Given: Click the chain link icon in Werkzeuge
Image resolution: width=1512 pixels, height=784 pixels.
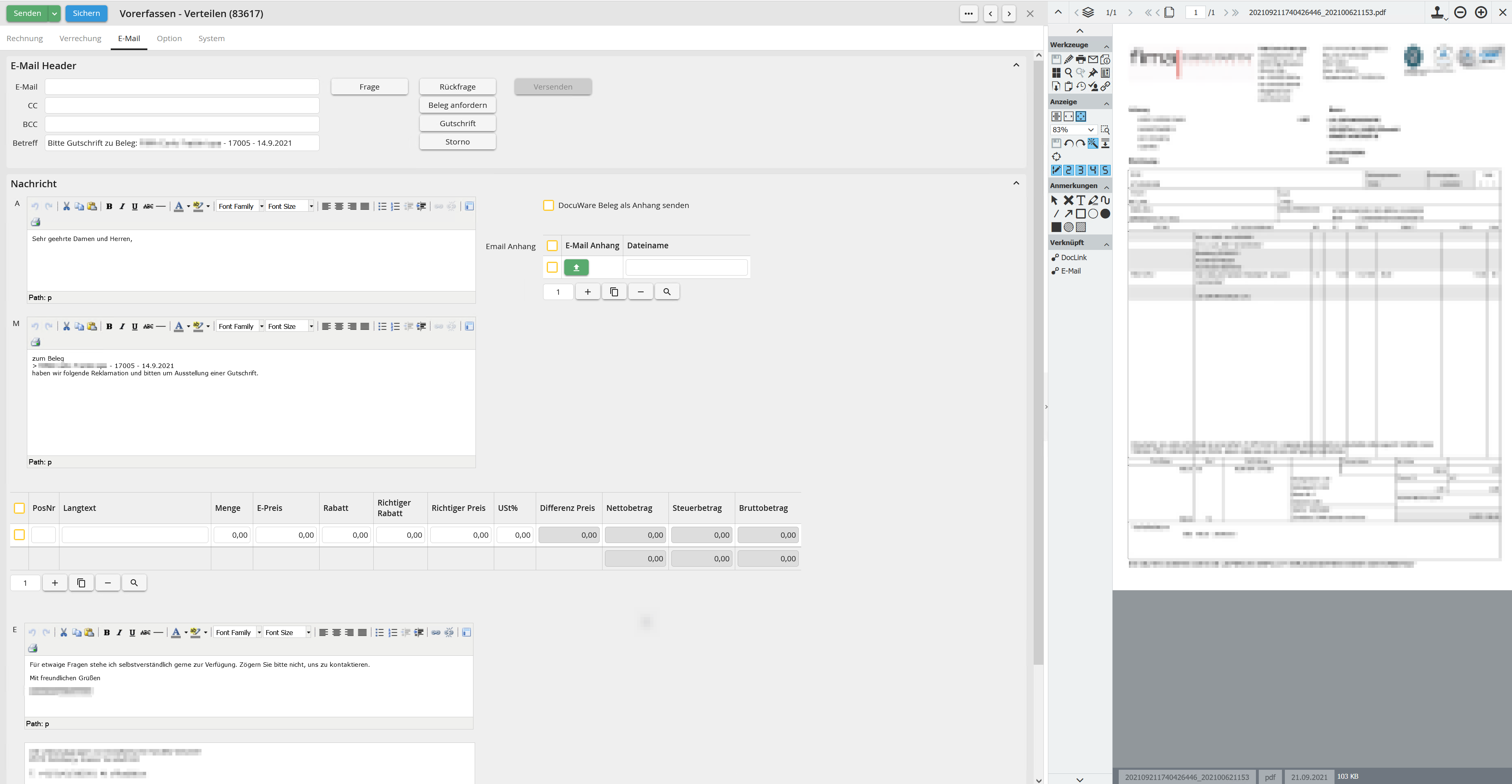Looking at the screenshot, I should [x=1105, y=86].
